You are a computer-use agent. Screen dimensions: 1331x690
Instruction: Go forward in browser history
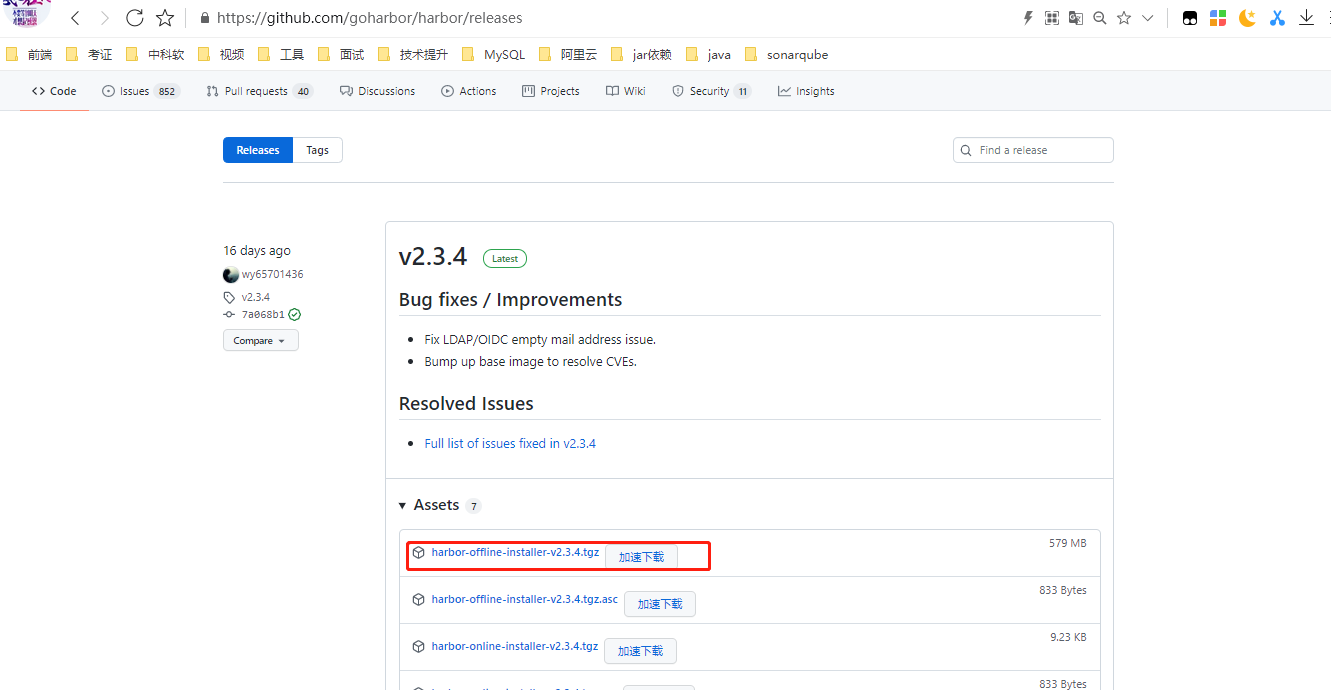[104, 18]
